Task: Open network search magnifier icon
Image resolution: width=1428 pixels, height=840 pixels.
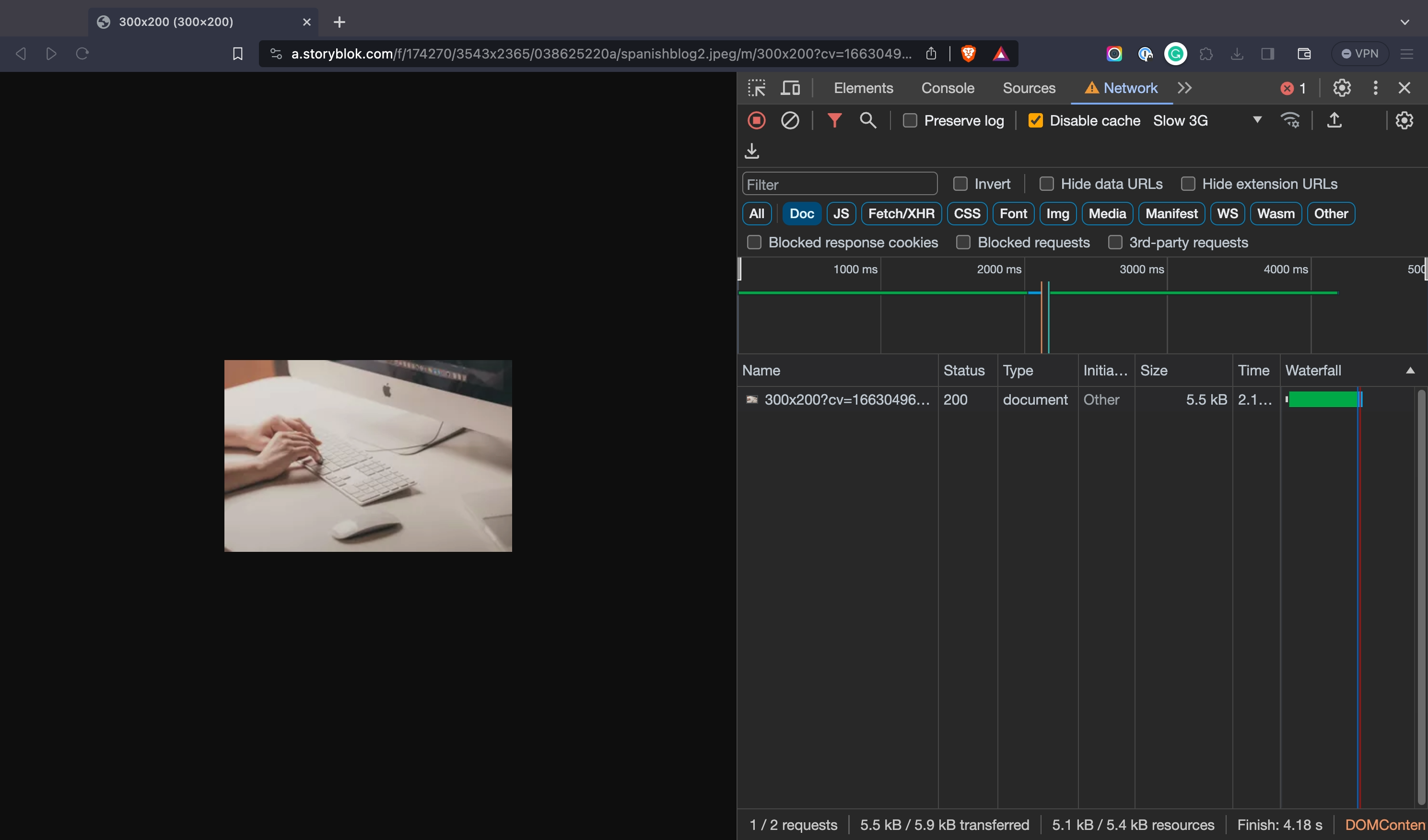Action: pyautogui.click(x=867, y=121)
